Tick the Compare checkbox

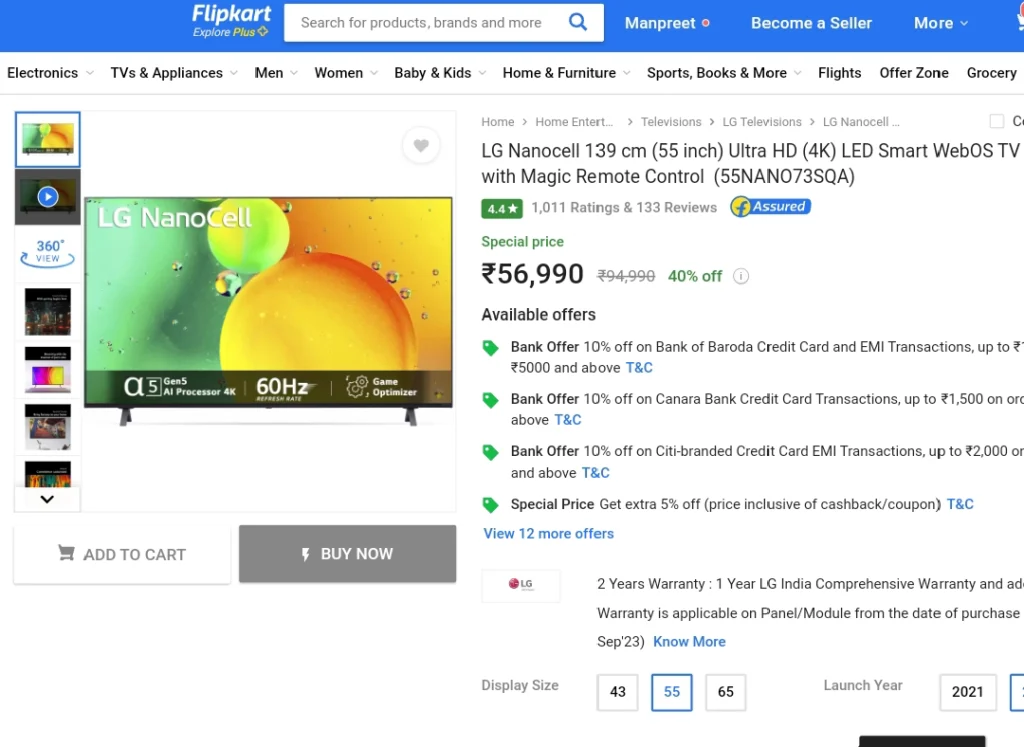[997, 121]
